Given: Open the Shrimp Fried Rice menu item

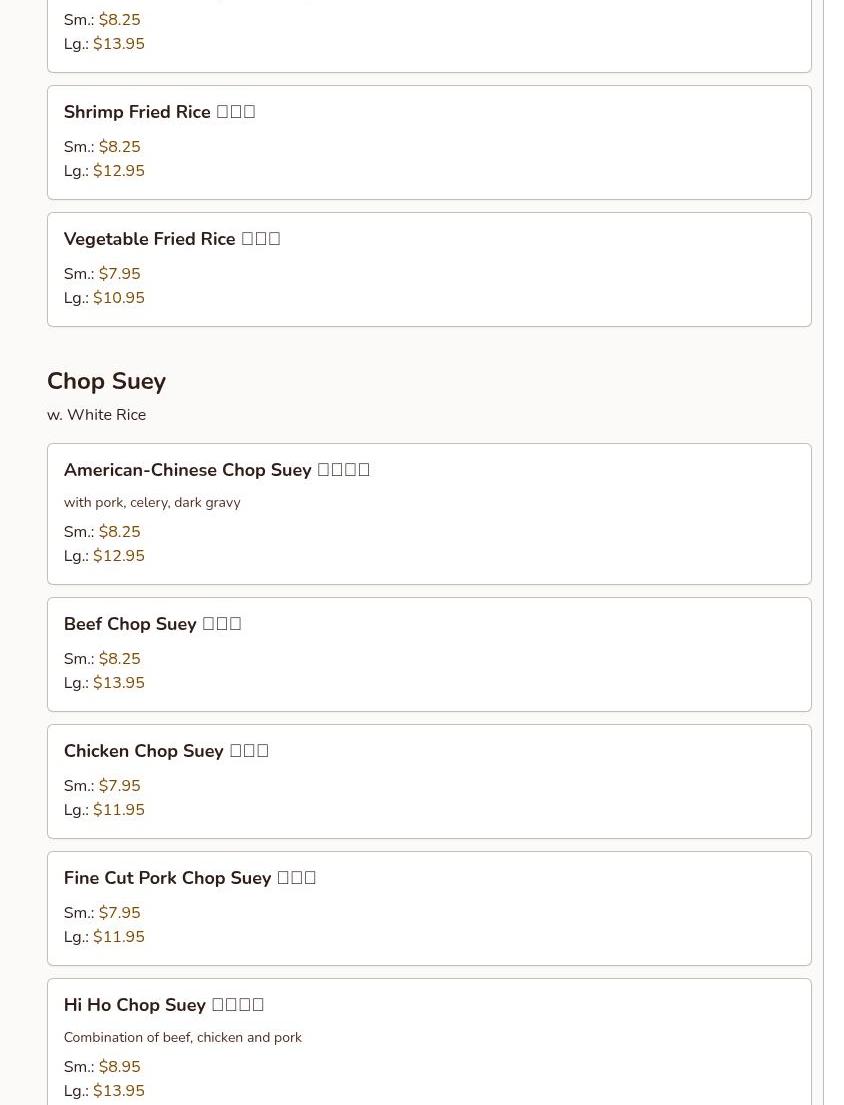Looking at the screenshot, I should point(159,112).
